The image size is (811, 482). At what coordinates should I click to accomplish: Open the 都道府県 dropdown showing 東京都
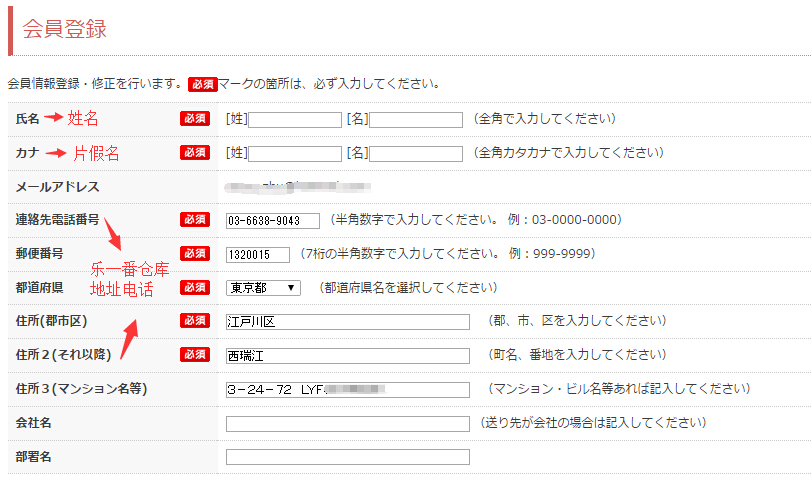coord(263,288)
